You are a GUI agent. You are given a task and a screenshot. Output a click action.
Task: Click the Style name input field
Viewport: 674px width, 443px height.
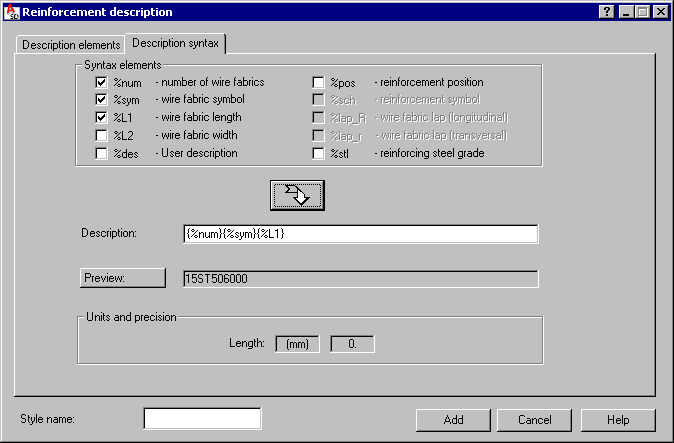point(202,419)
